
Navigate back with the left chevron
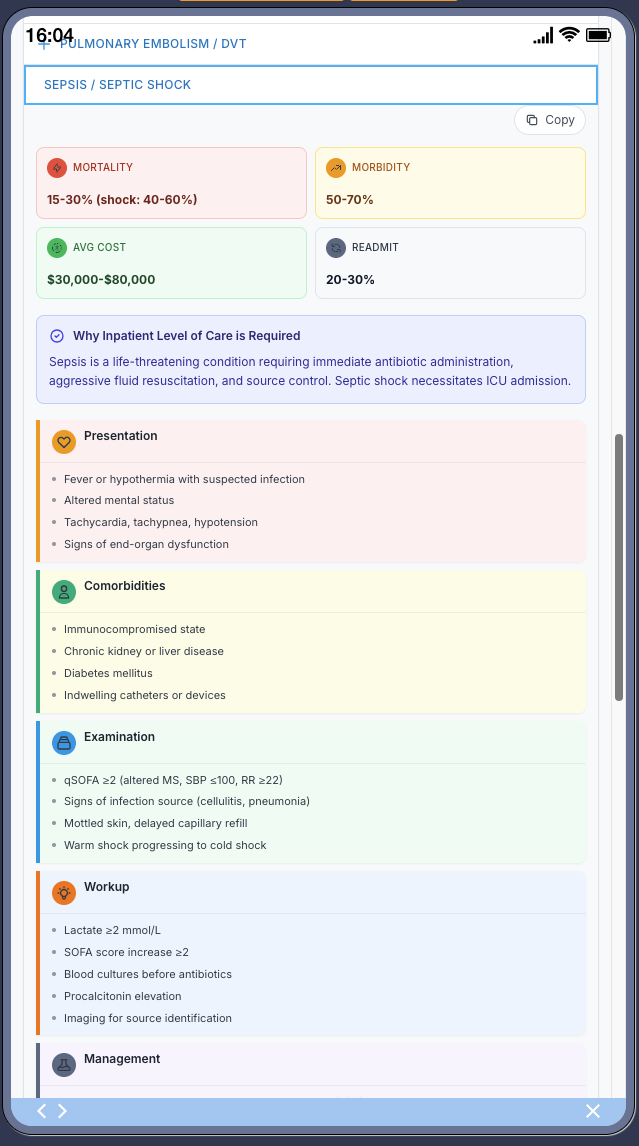pos(41,1110)
